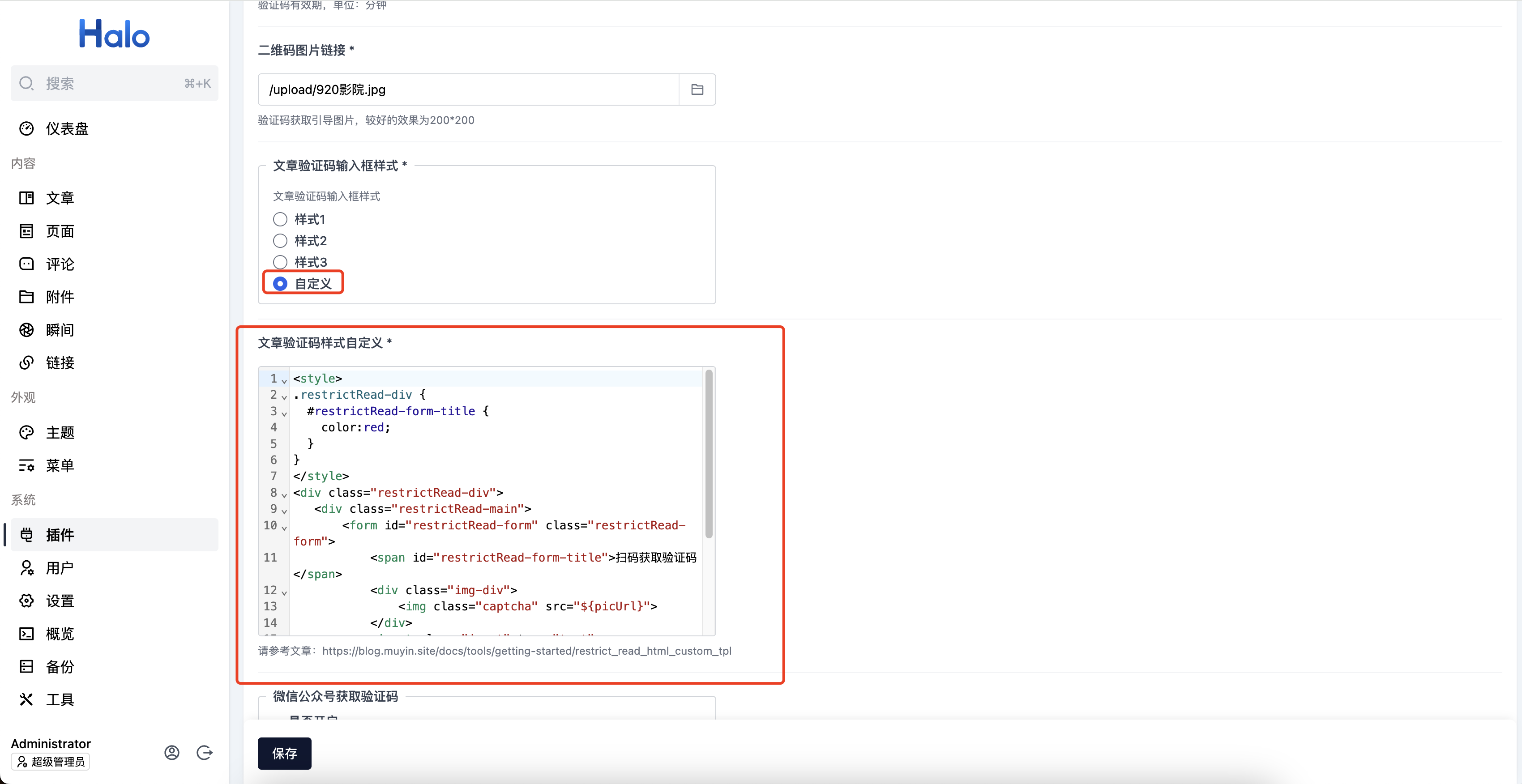Select the 自定义 radio option

[x=280, y=284]
